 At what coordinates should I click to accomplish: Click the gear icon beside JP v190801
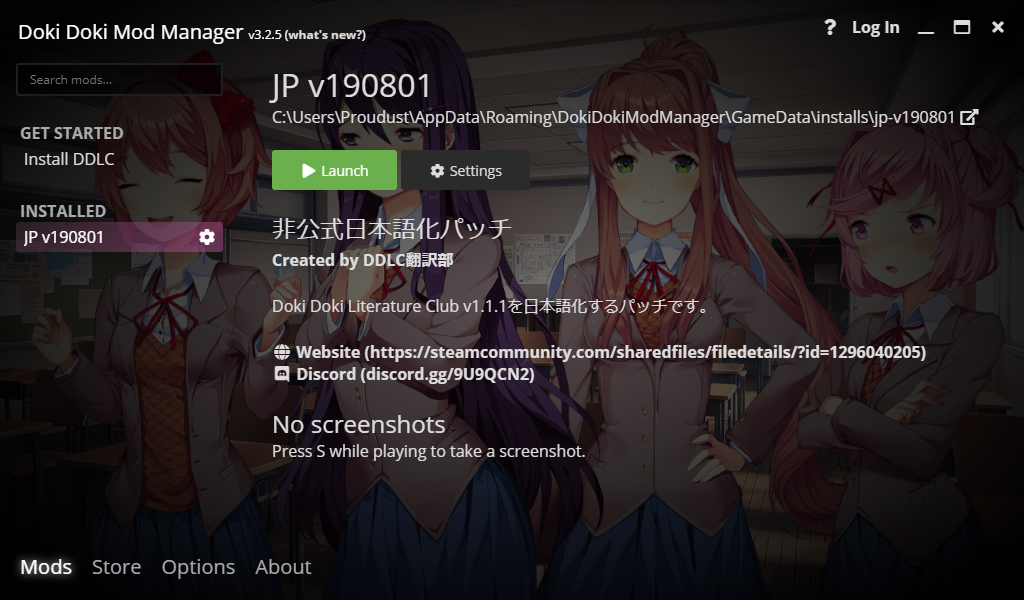(x=207, y=237)
